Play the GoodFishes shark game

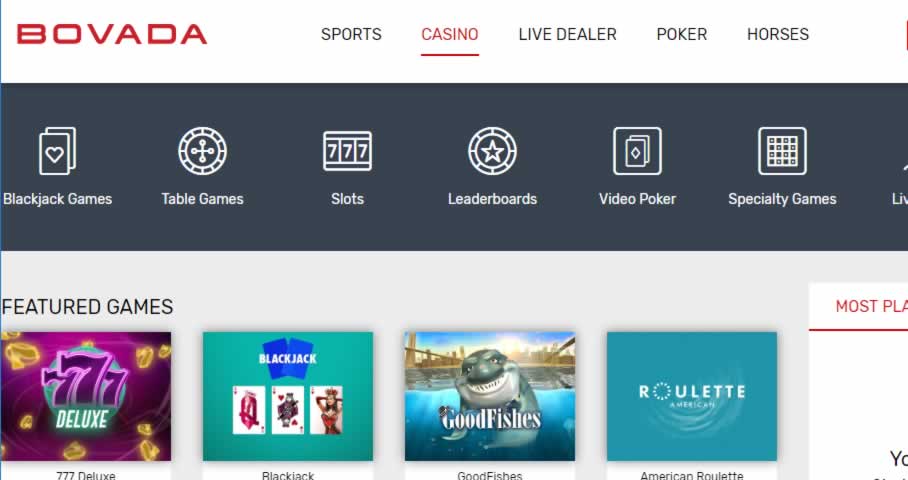[490, 396]
